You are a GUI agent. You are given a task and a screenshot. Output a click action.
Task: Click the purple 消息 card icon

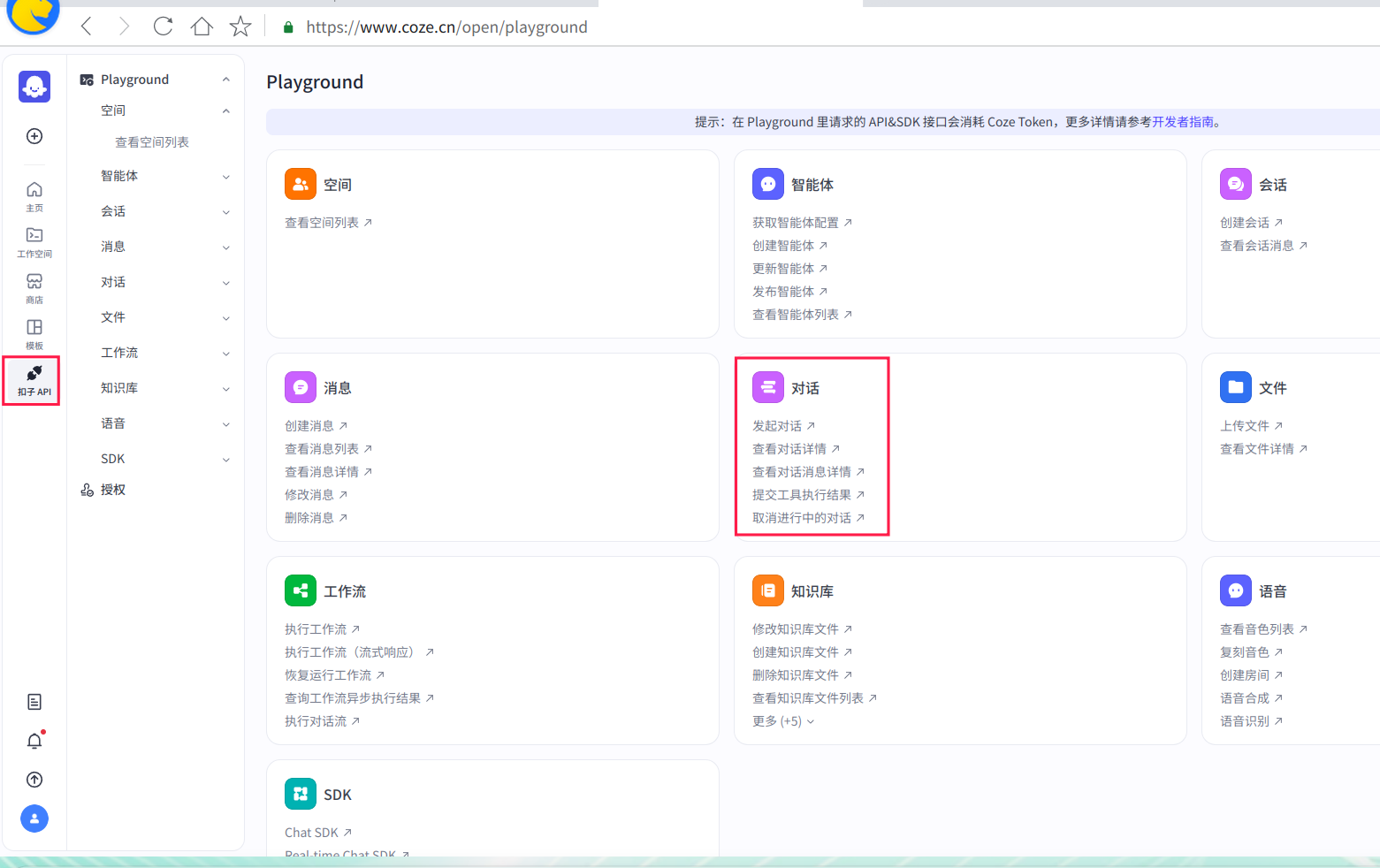[301, 387]
